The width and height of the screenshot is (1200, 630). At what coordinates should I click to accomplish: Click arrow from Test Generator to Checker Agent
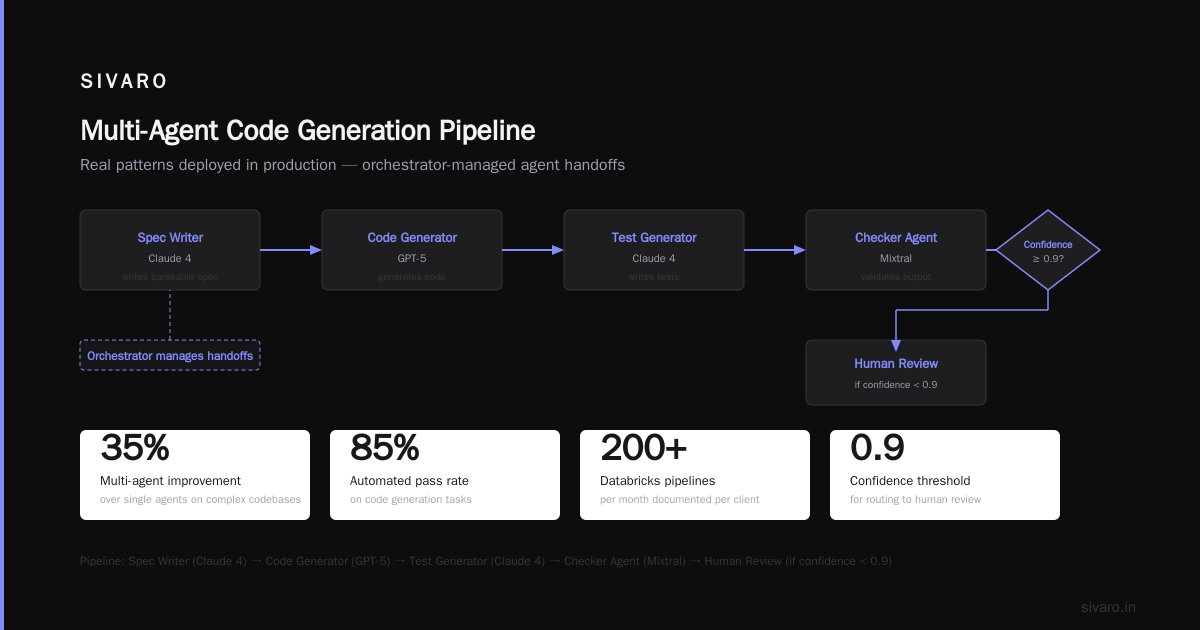[x=775, y=250]
